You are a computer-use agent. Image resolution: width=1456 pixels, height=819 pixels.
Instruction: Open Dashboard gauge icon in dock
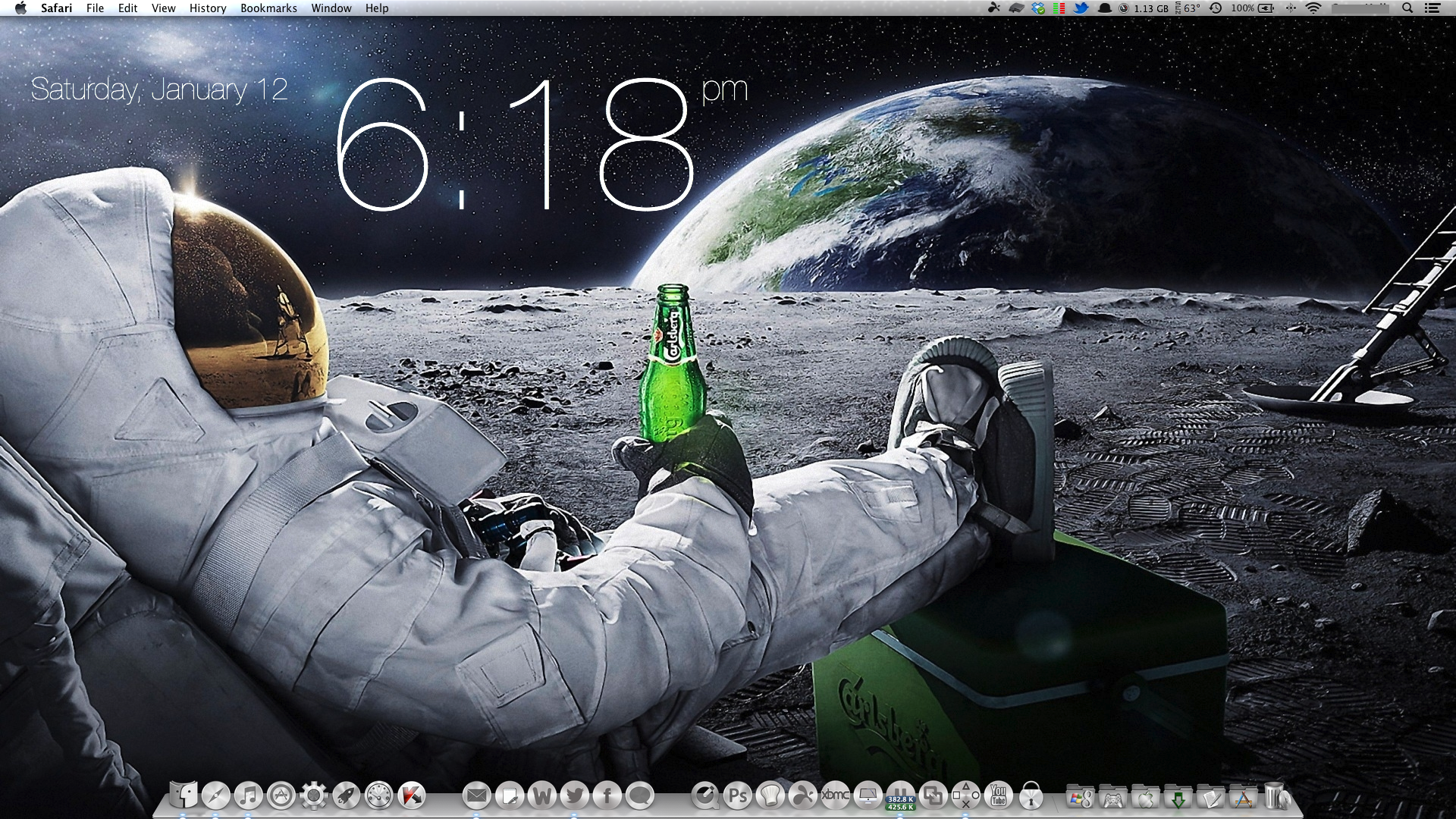click(x=379, y=795)
